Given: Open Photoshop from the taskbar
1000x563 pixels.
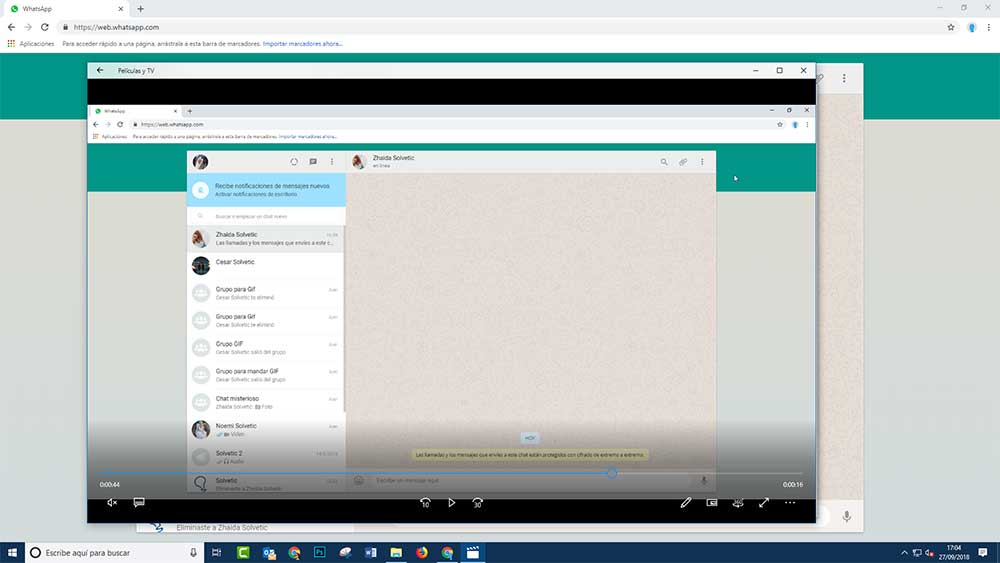Looking at the screenshot, I should (320, 553).
